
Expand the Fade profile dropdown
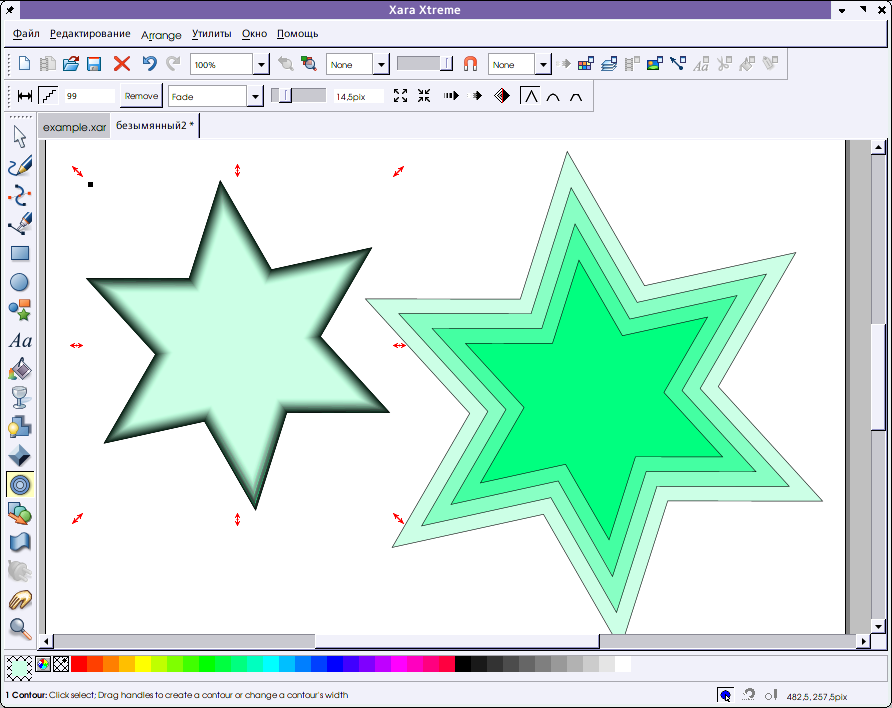[255, 97]
